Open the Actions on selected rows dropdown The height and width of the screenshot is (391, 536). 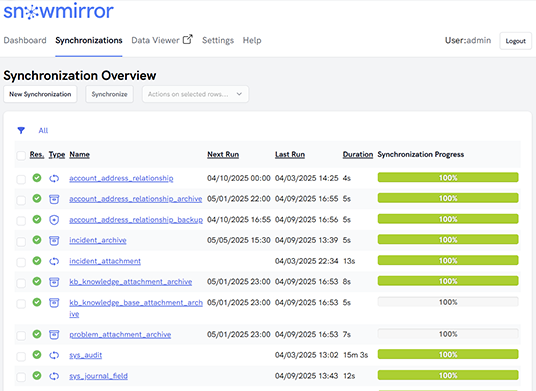point(196,94)
